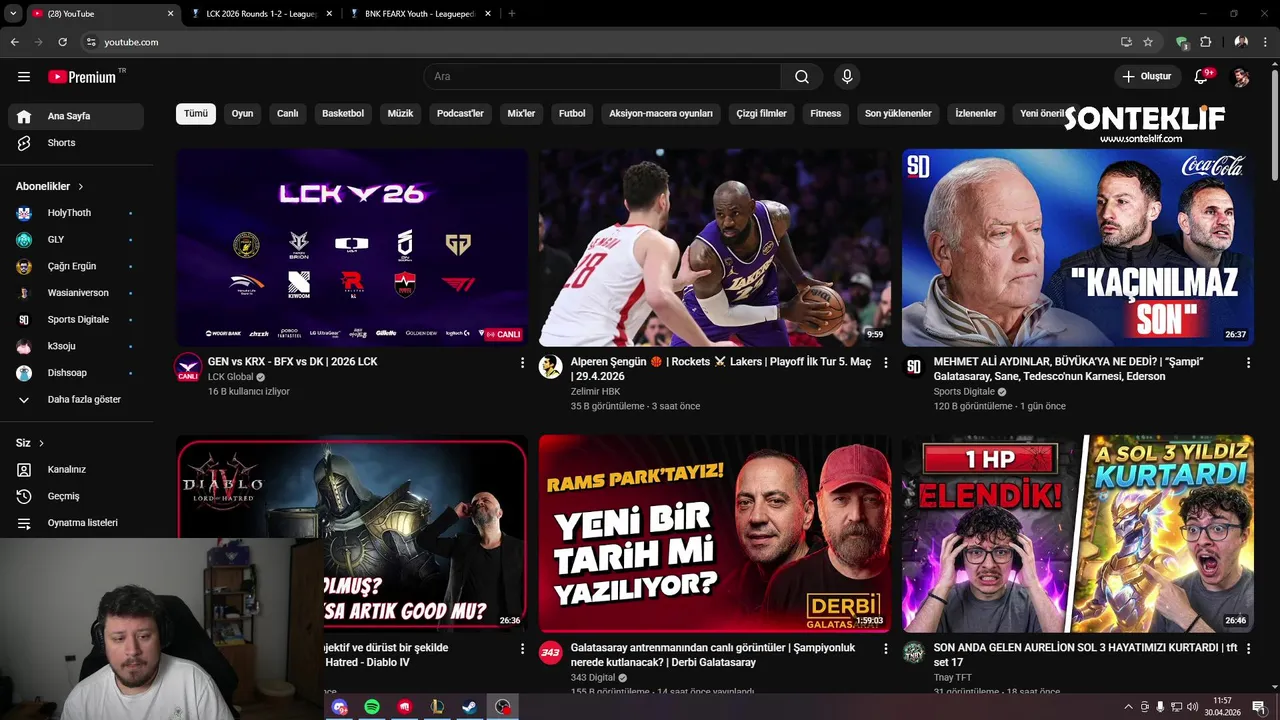Open the YouTube hamburger guide menu
The height and width of the screenshot is (720, 1280).
point(24,77)
